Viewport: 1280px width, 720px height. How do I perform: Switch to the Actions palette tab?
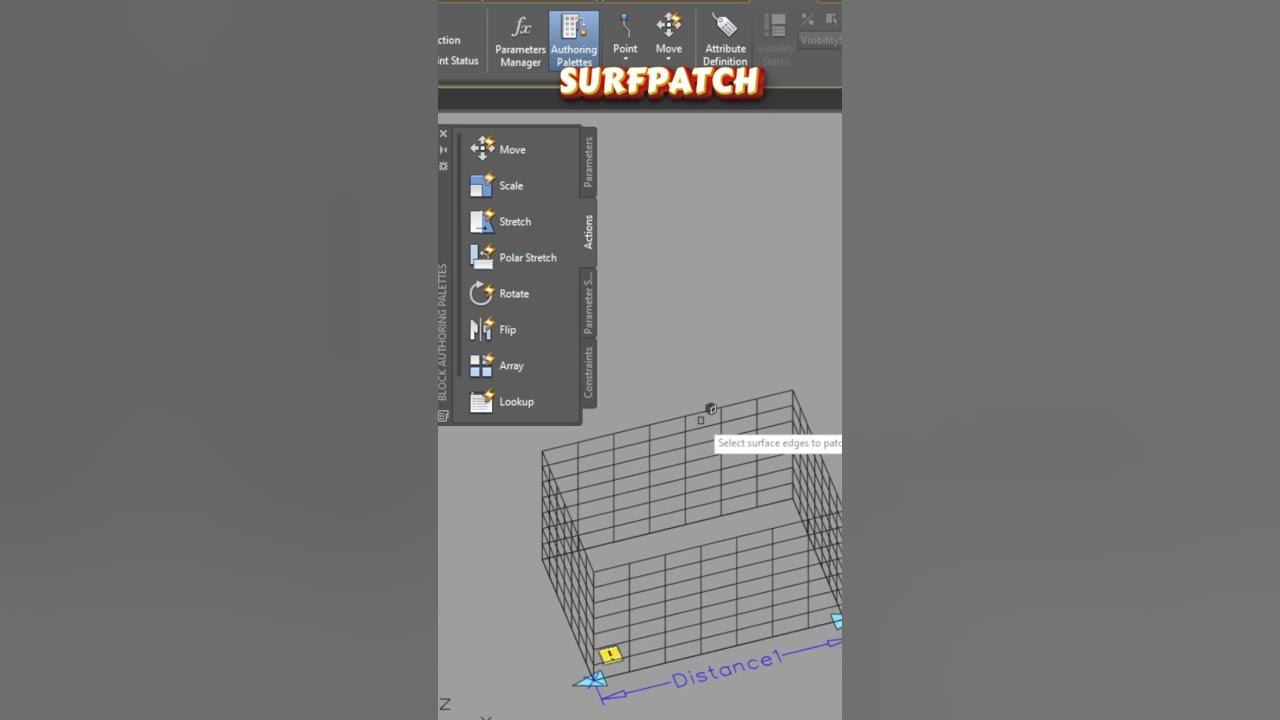[588, 232]
